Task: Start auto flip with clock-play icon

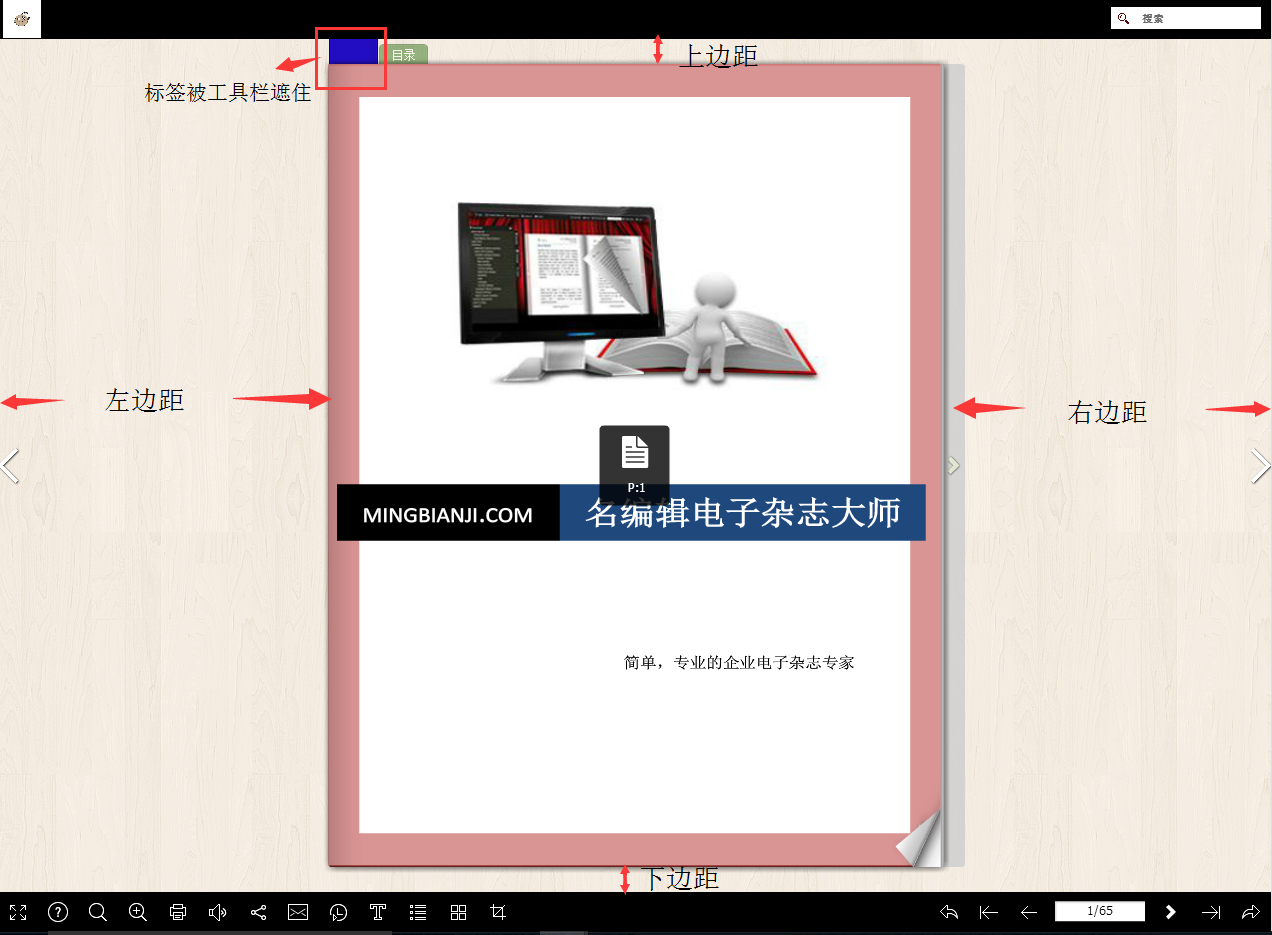Action: click(338, 912)
